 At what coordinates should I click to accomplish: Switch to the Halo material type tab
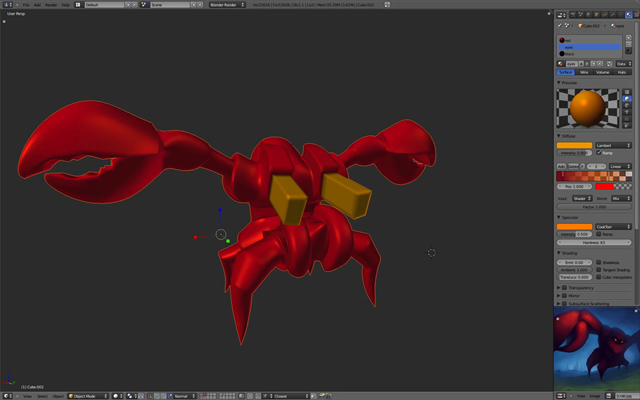(621, 72)
